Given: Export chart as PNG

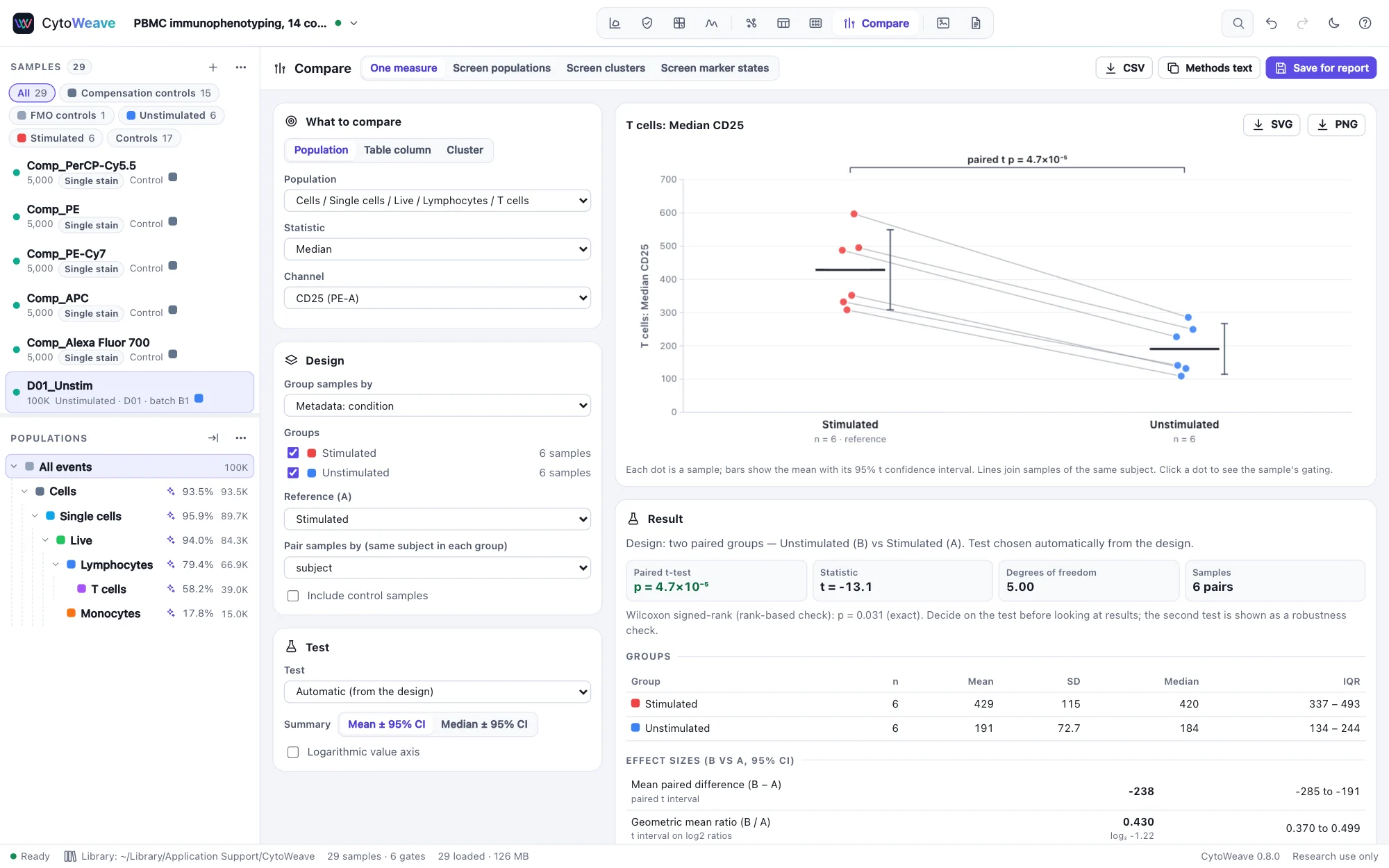Looking at the screenshot, I should click(x=1336, y=124).
